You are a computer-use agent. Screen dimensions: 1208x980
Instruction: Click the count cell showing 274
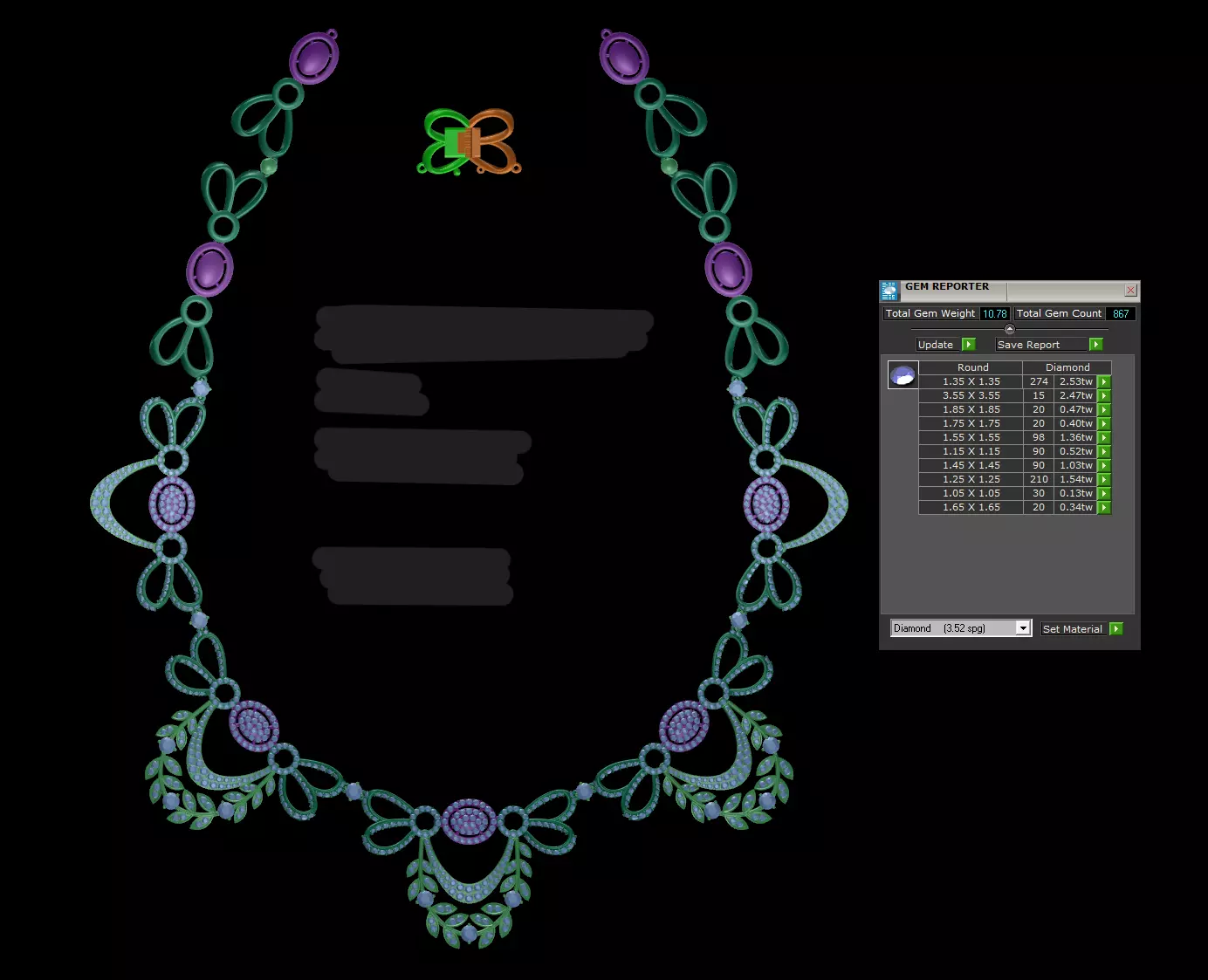click(x=1039, y=381)
